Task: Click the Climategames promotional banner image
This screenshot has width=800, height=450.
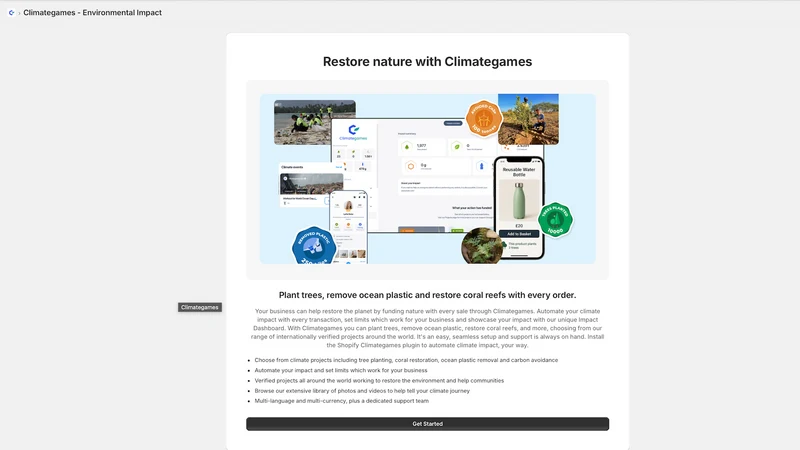Action: point(428,179)
